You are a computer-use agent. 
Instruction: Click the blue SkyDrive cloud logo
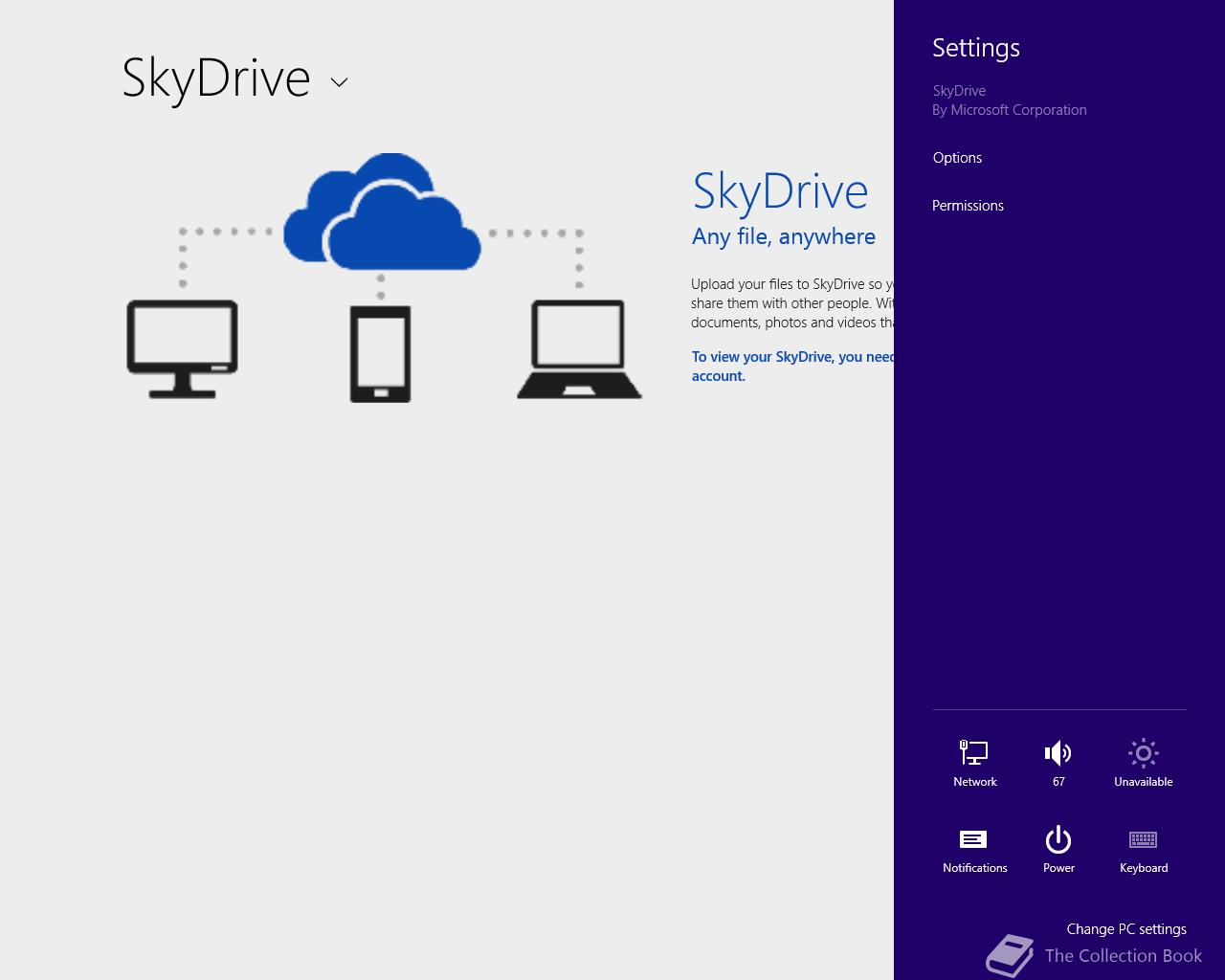click(382, 212)
